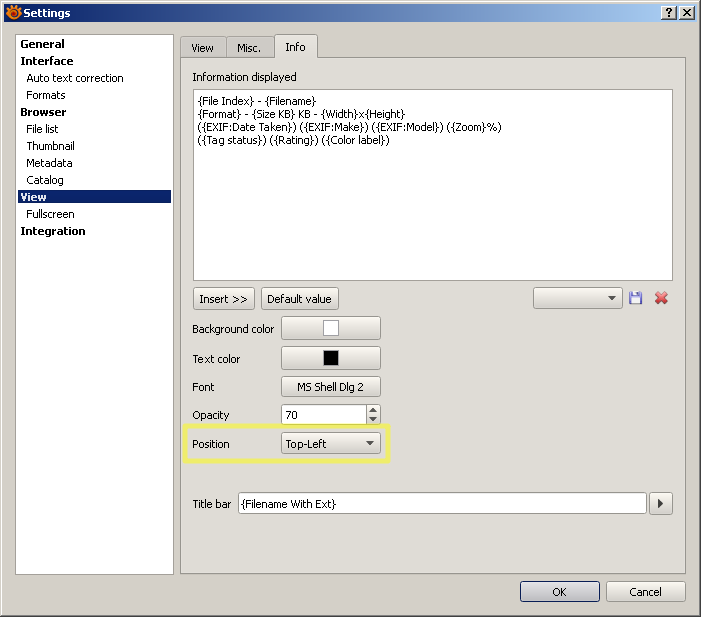This screenshot has width=701, height=617.
Task: Click the Insert >> button
Action: [224, 299]
